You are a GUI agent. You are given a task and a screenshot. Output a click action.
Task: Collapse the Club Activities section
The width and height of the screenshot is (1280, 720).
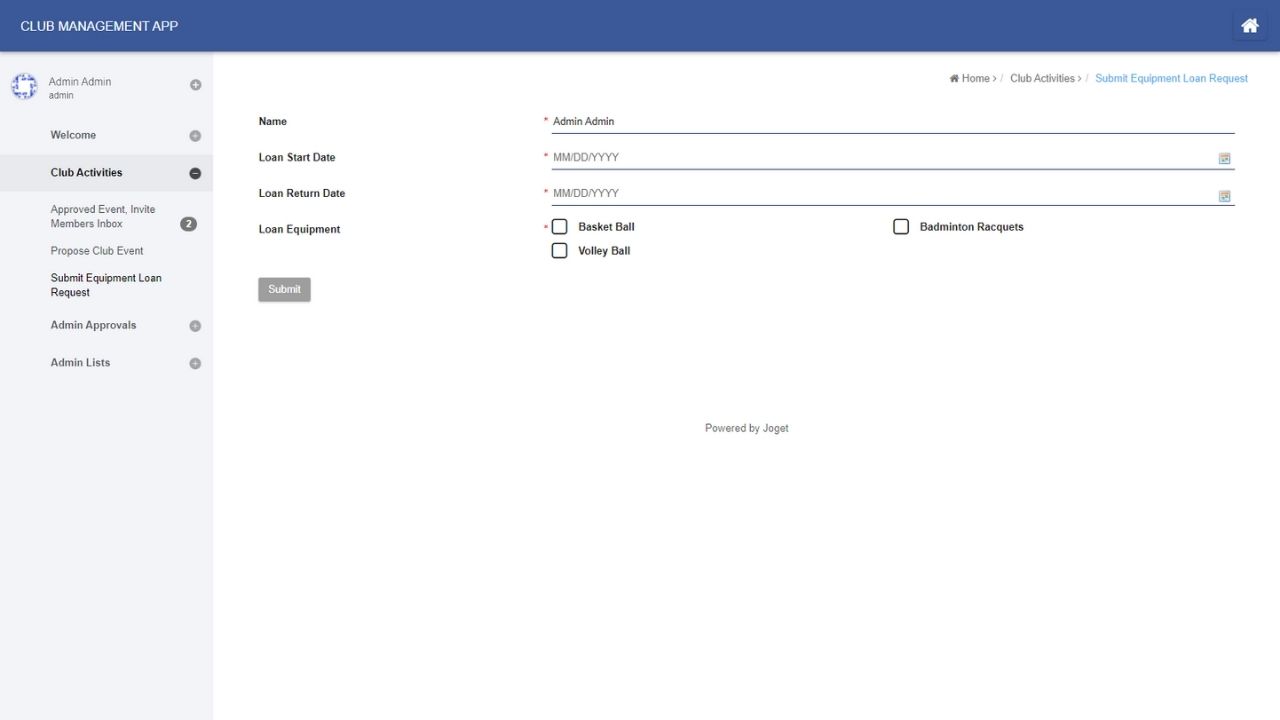pos(195,173)
